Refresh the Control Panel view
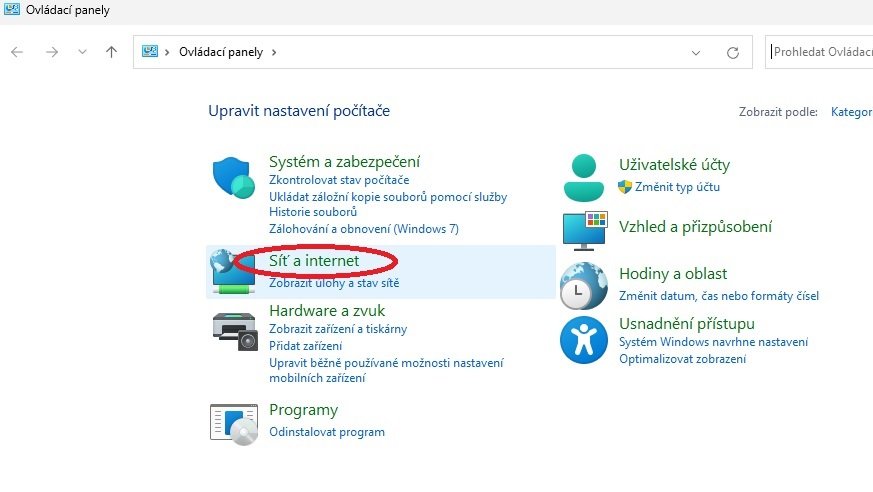The image size is (873, 492). pos(733,52)
